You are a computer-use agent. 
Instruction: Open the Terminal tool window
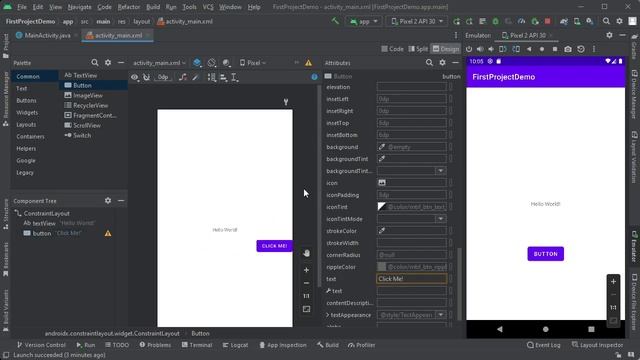point(197,345)
